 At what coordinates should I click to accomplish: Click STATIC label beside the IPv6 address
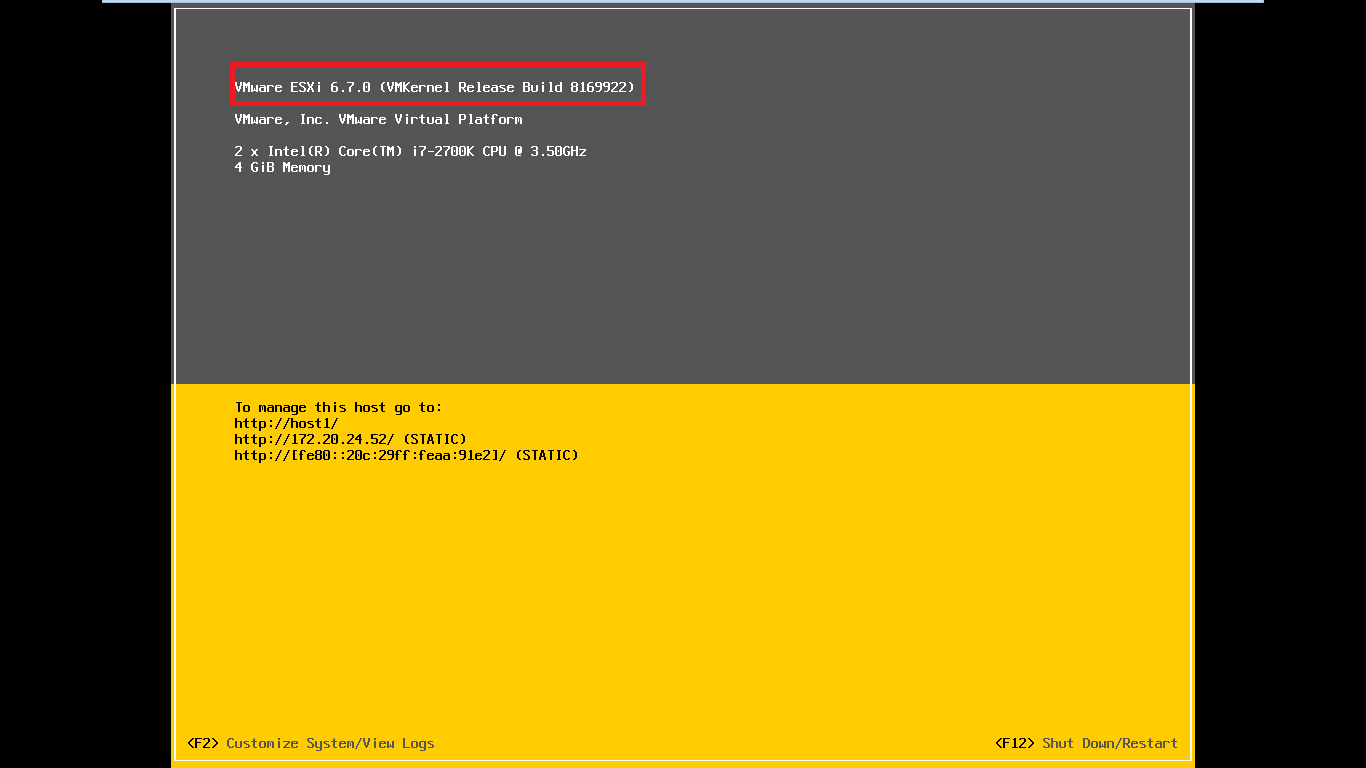click(x=547, y=455)
